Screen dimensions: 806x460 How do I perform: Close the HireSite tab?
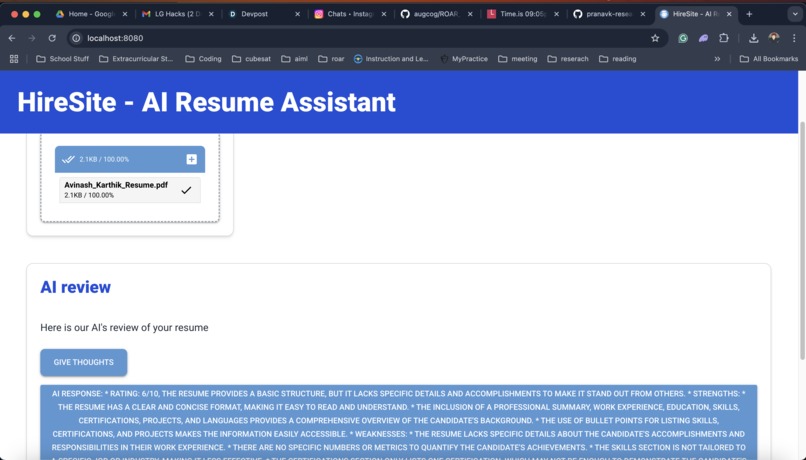729,14
